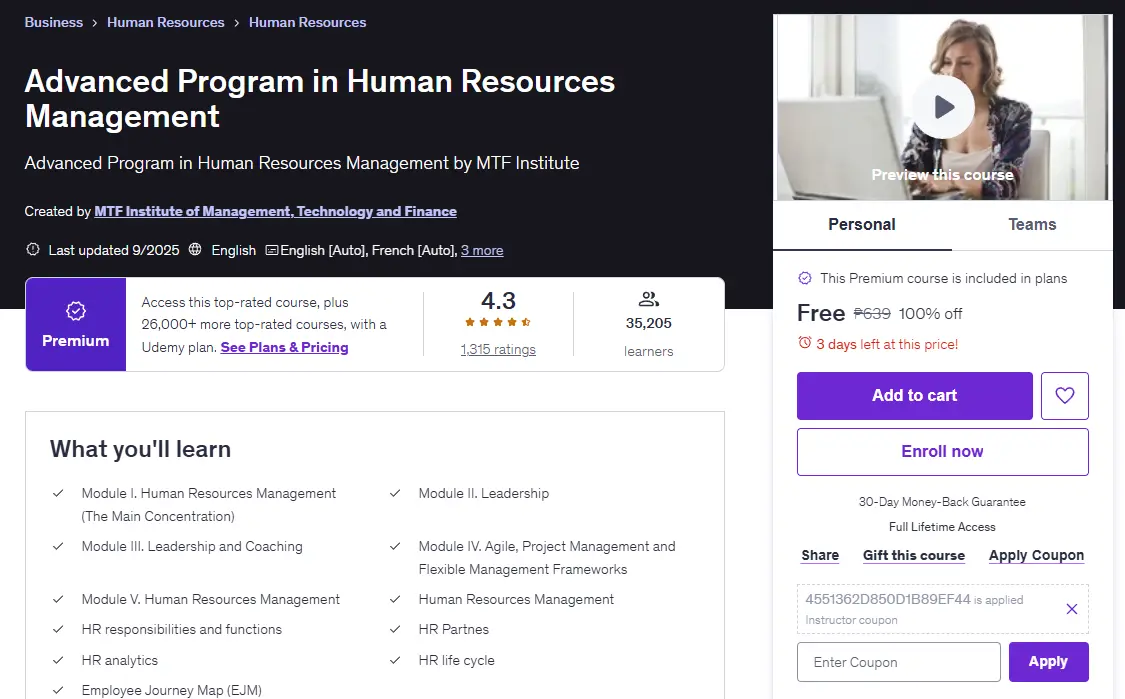Click the What you'll learn heading

tap(141, 449)
